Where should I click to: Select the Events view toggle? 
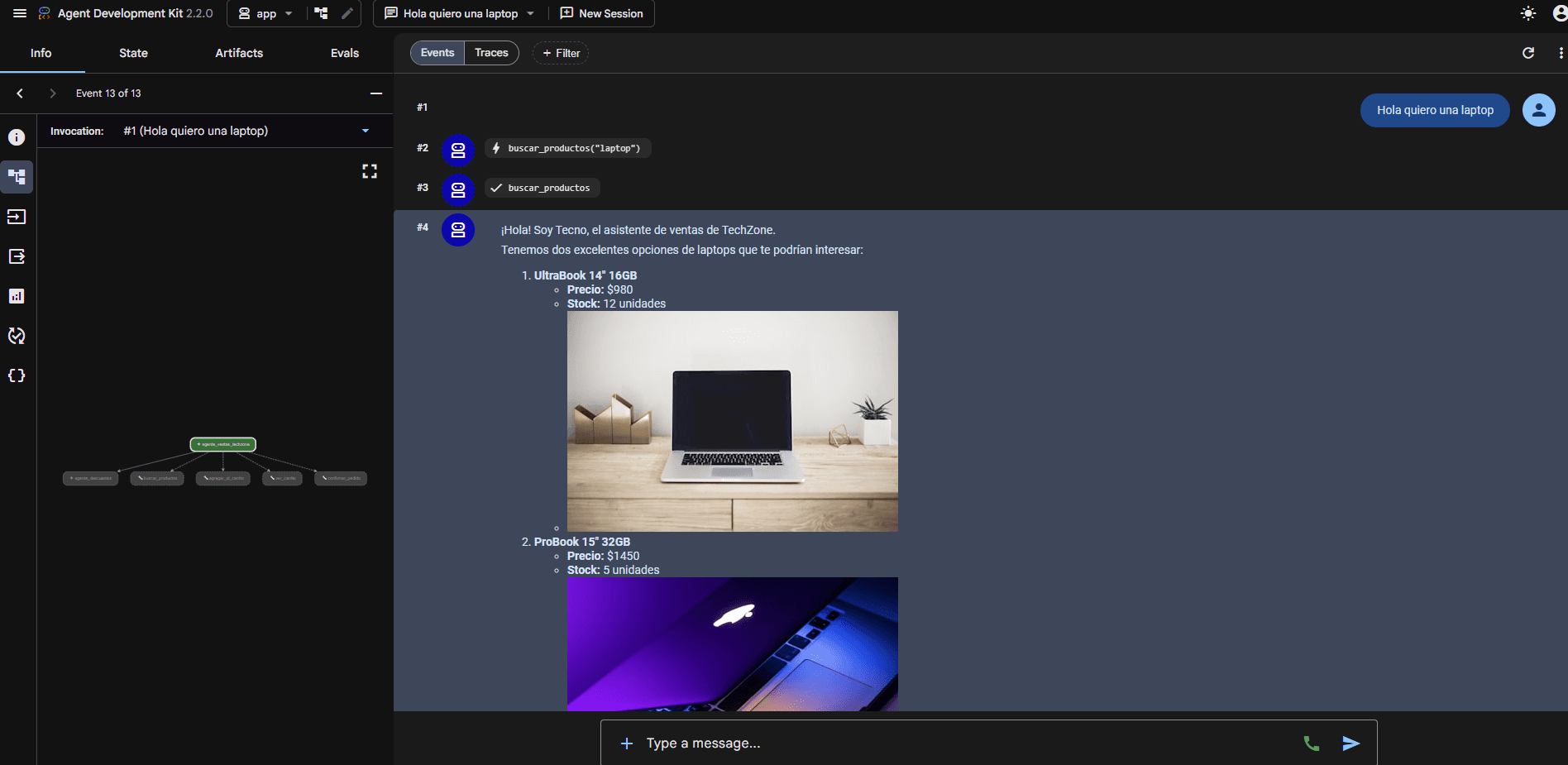click(x=437, y=53)
